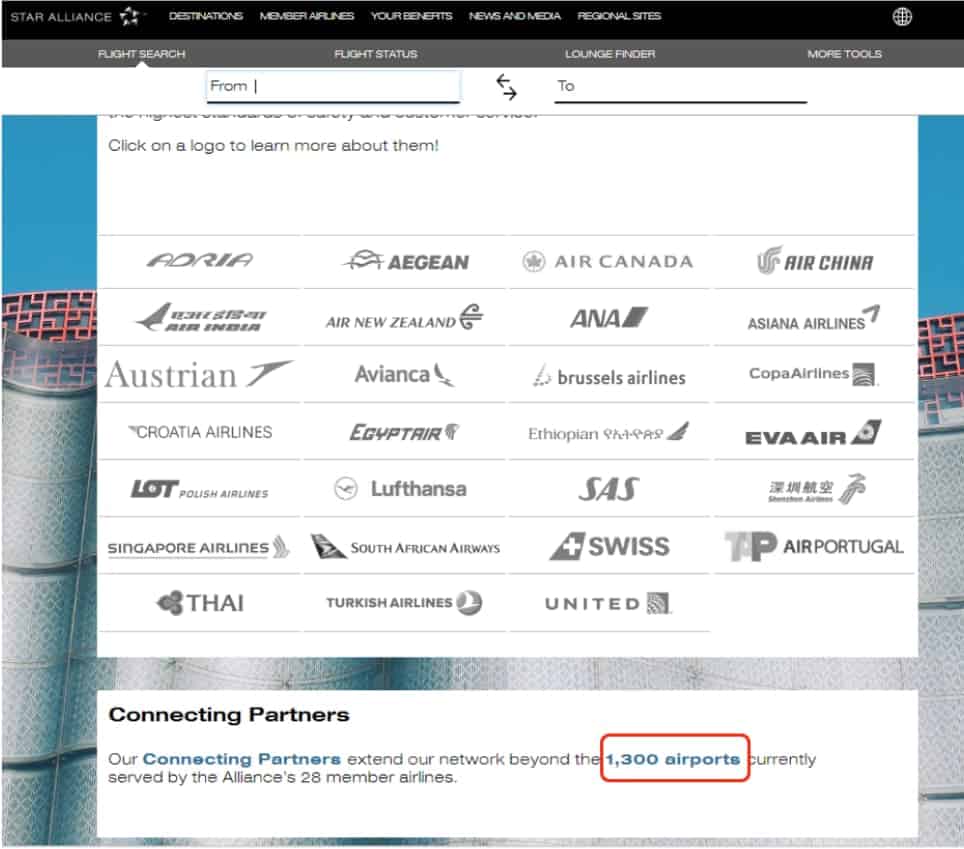Open the ANA airline logo
Screen dimensions: 964x849
point(609,318)
